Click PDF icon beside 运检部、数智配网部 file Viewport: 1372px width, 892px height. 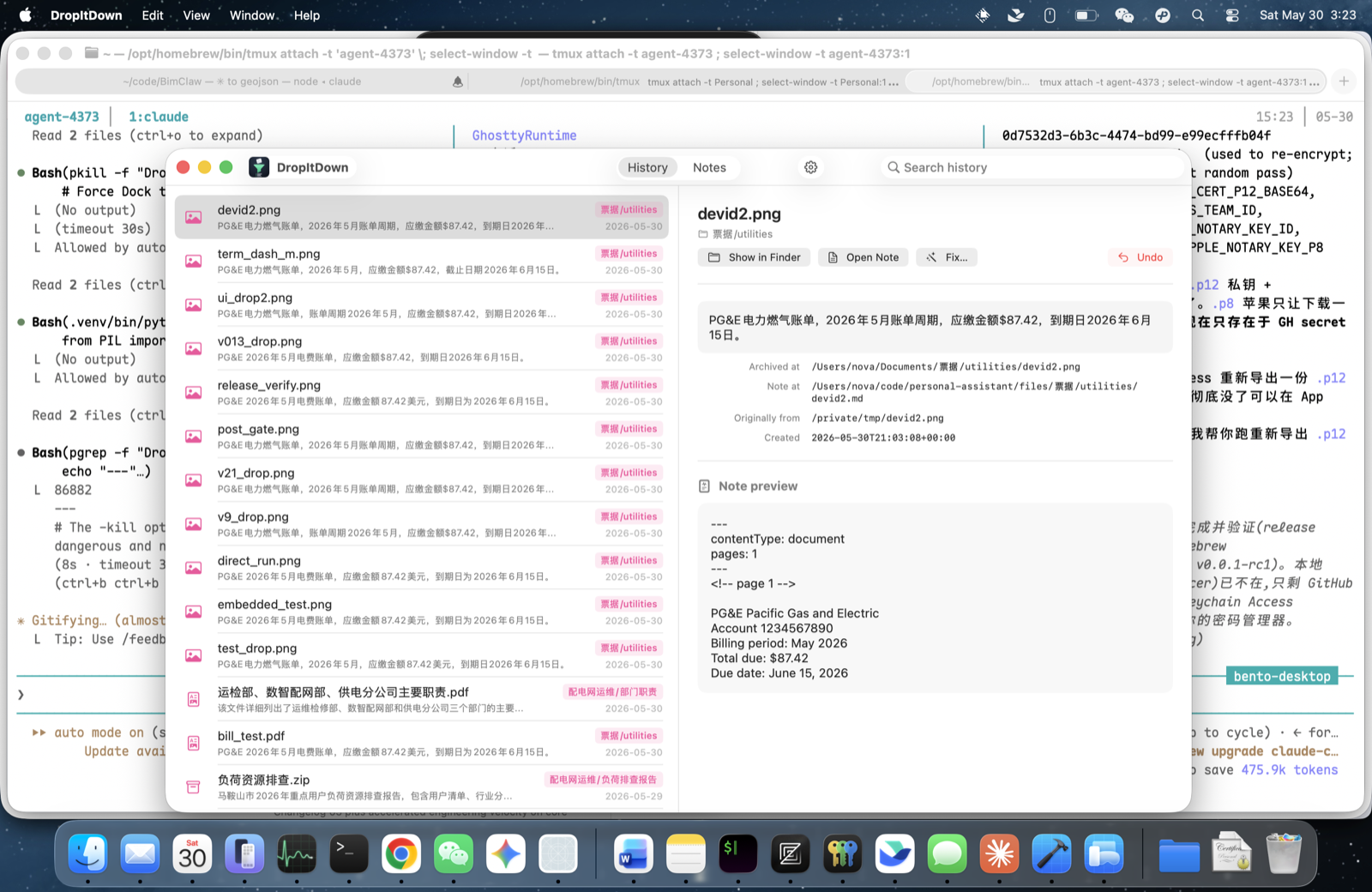point(194,699)
